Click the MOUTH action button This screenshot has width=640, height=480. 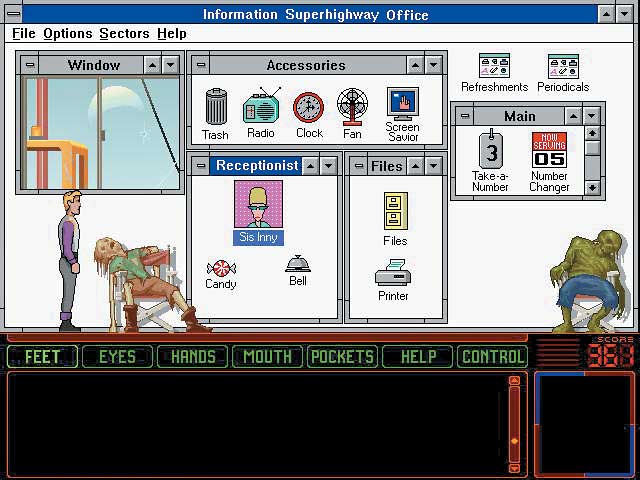click(x=267, y=356)
